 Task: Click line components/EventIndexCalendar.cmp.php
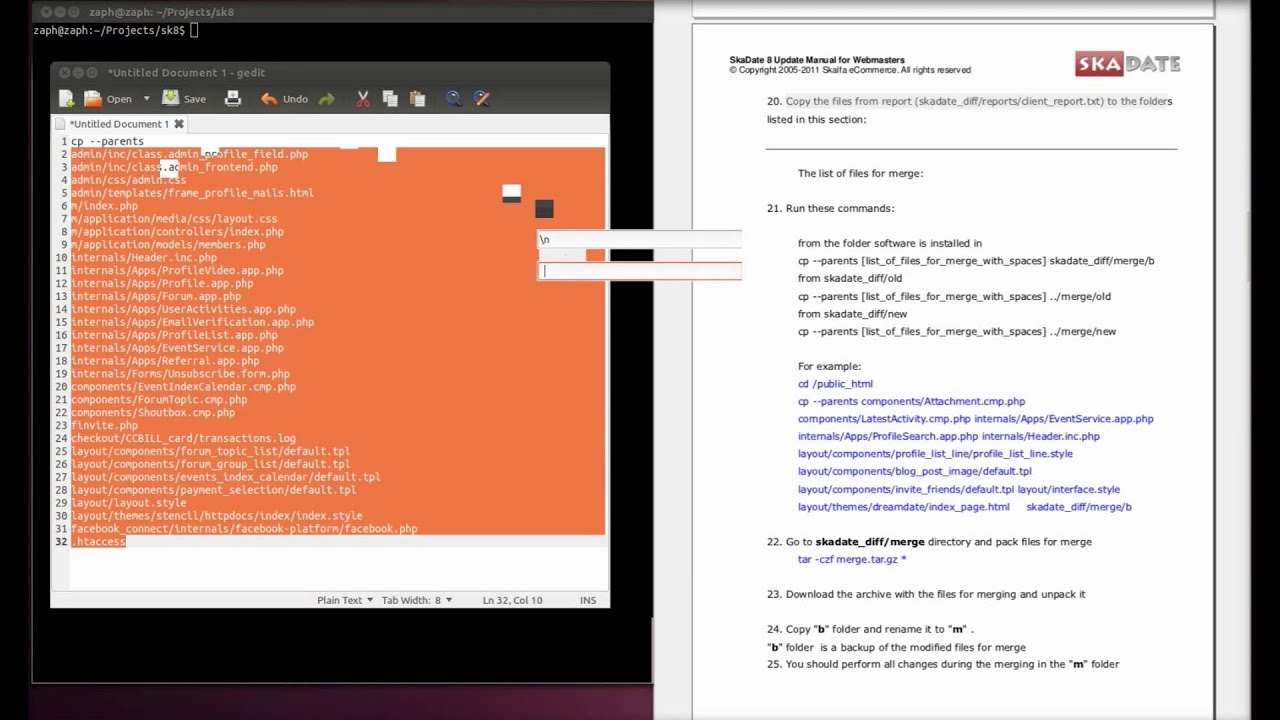pyautogui.click(x=183, y=387)
